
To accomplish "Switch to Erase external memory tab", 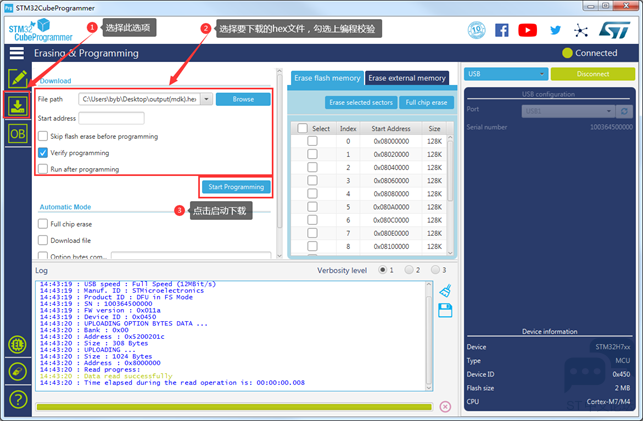I will pyautogui.click(x=407, y=78).
